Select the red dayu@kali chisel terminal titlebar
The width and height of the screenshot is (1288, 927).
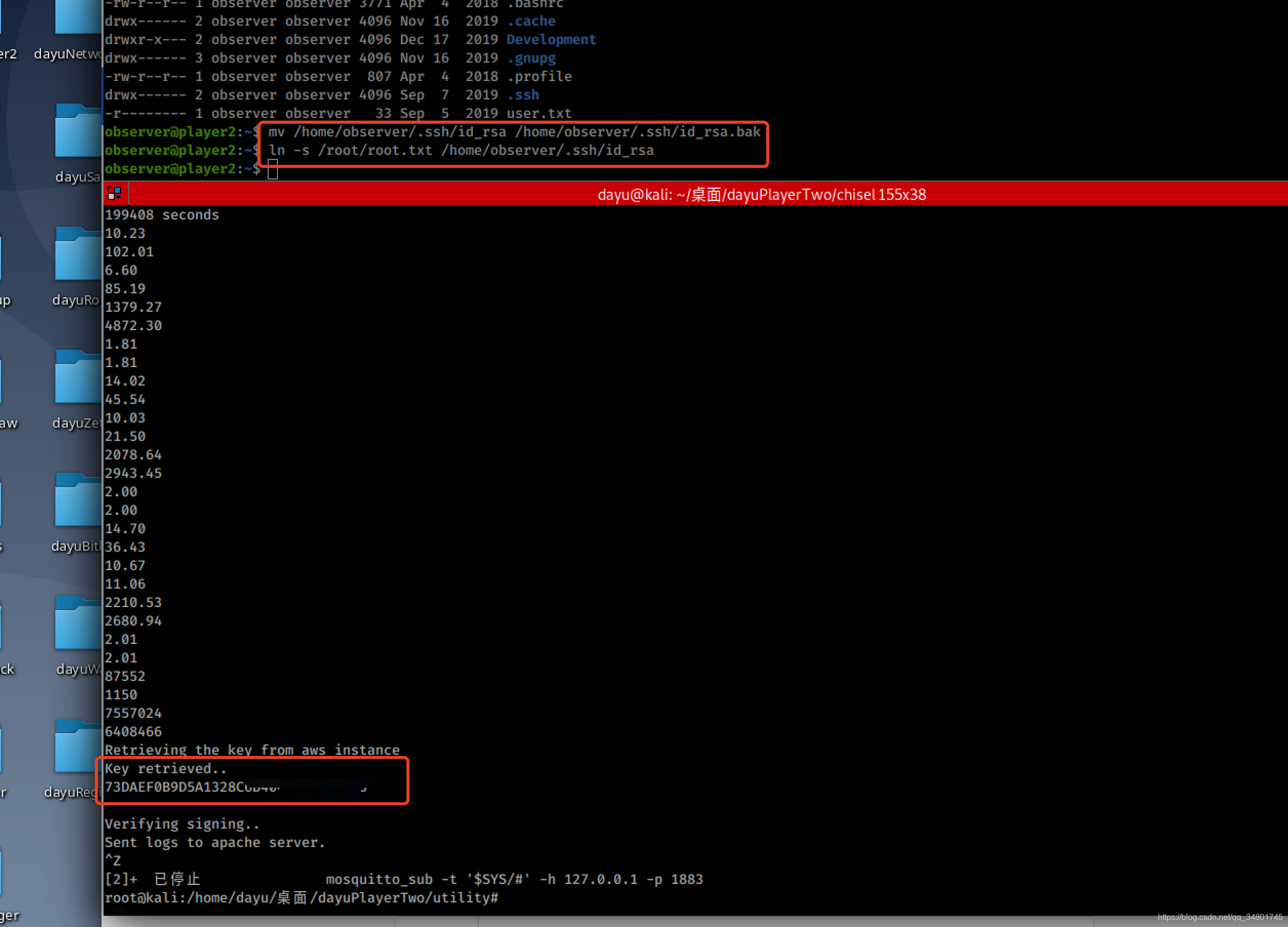pos(761,195)
